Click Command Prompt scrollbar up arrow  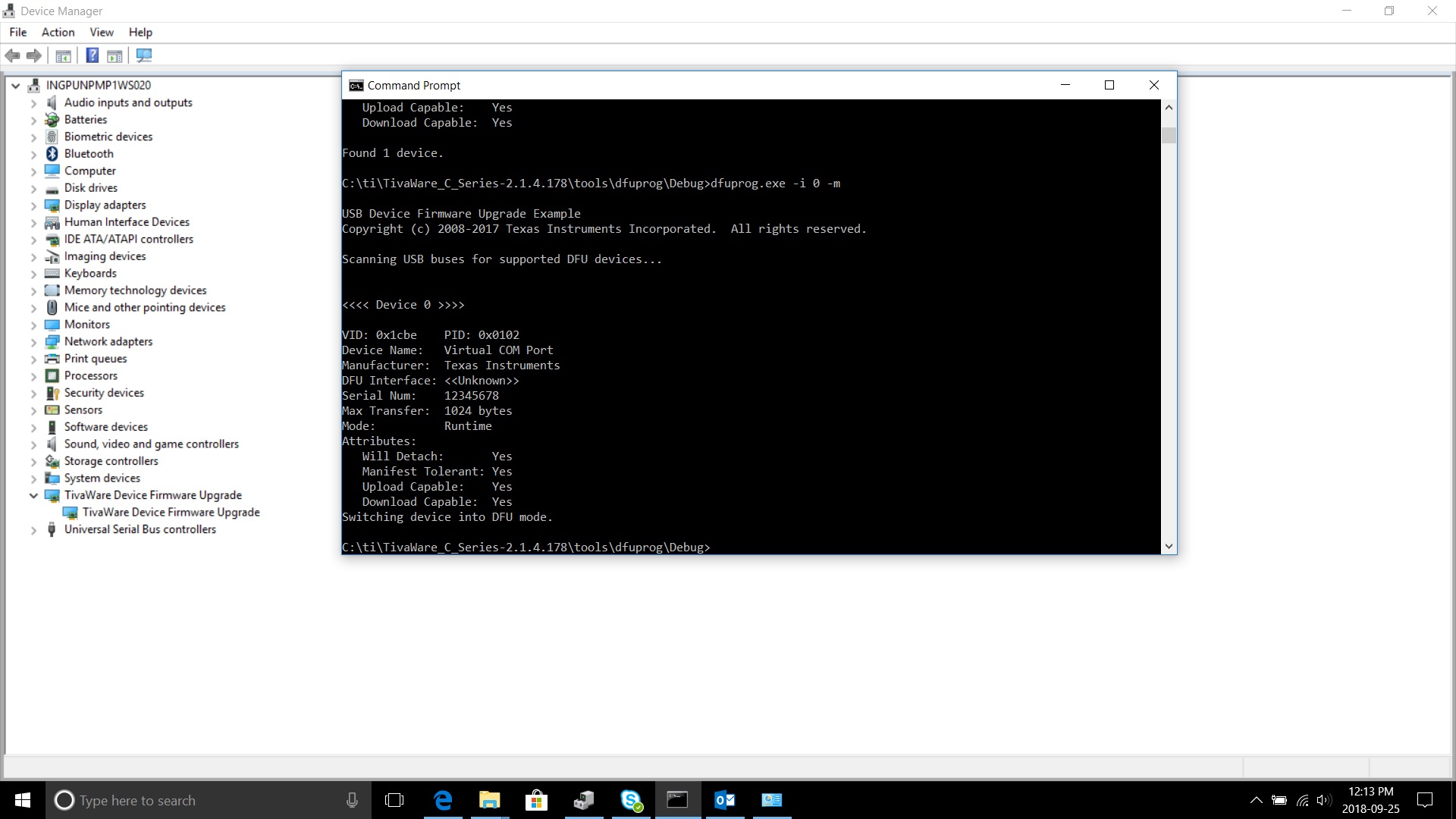[x=1169, y=108]
